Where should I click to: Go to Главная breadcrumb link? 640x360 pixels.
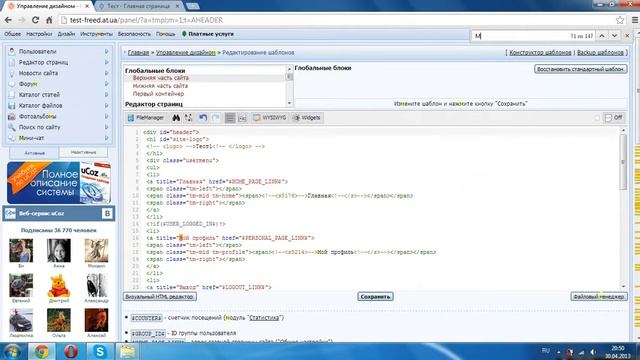[x=138, y=52]
